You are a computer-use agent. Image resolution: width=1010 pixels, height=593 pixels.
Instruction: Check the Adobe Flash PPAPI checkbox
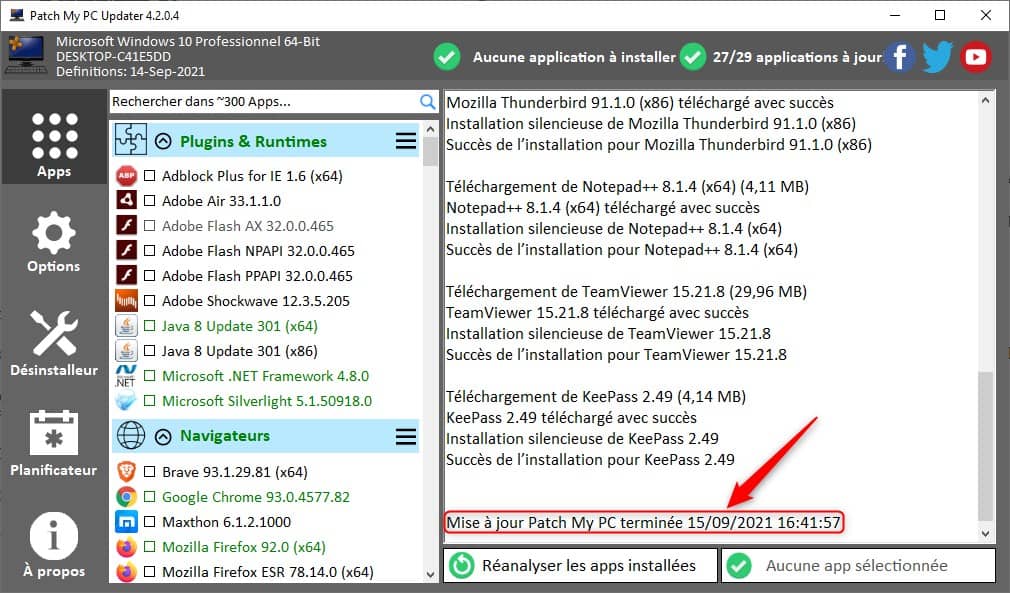(x=149, y=276)
